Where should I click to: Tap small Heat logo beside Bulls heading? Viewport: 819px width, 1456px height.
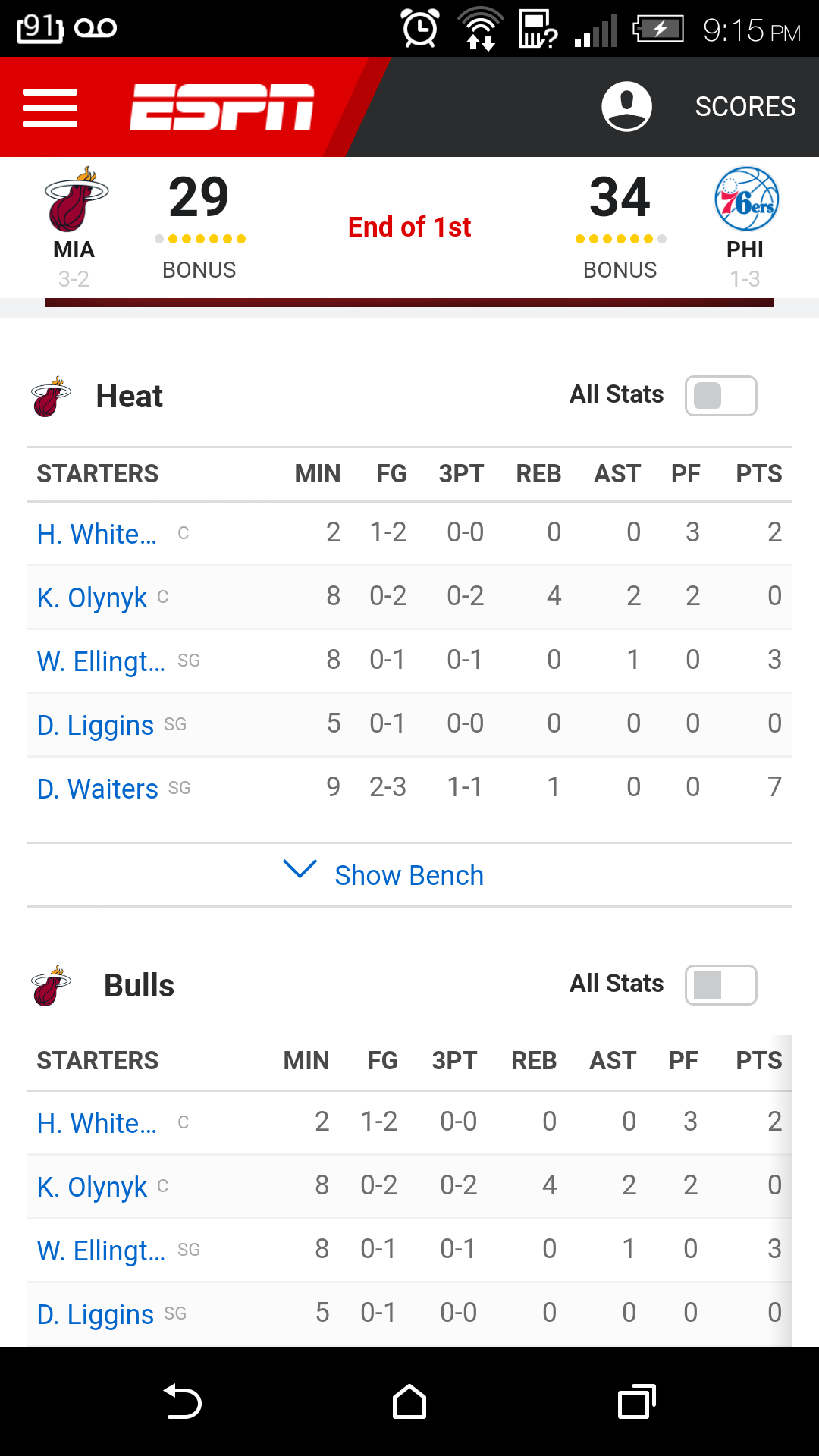tap(51, 986)
